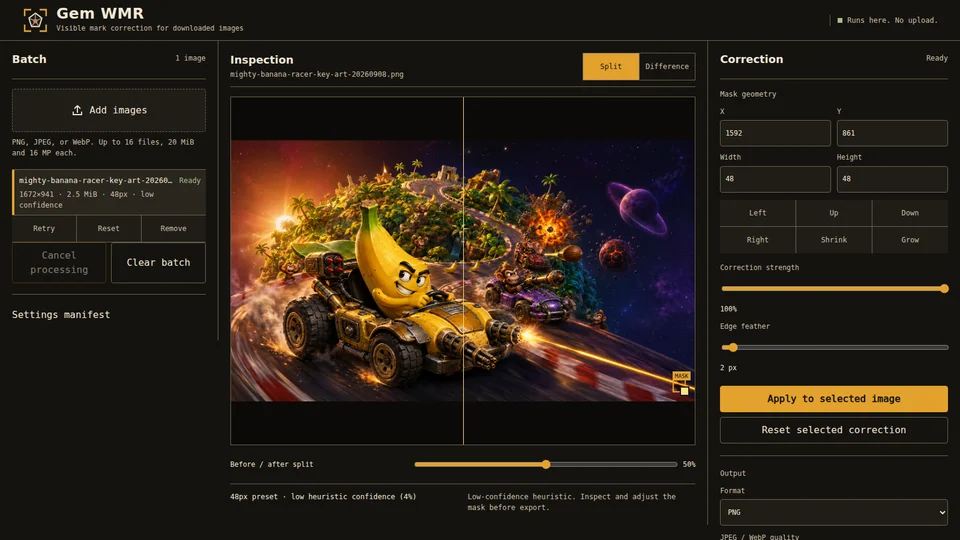Click the '1 image' batch count
This screenshot has width=960, height=540.
click(x=190, y=58)
